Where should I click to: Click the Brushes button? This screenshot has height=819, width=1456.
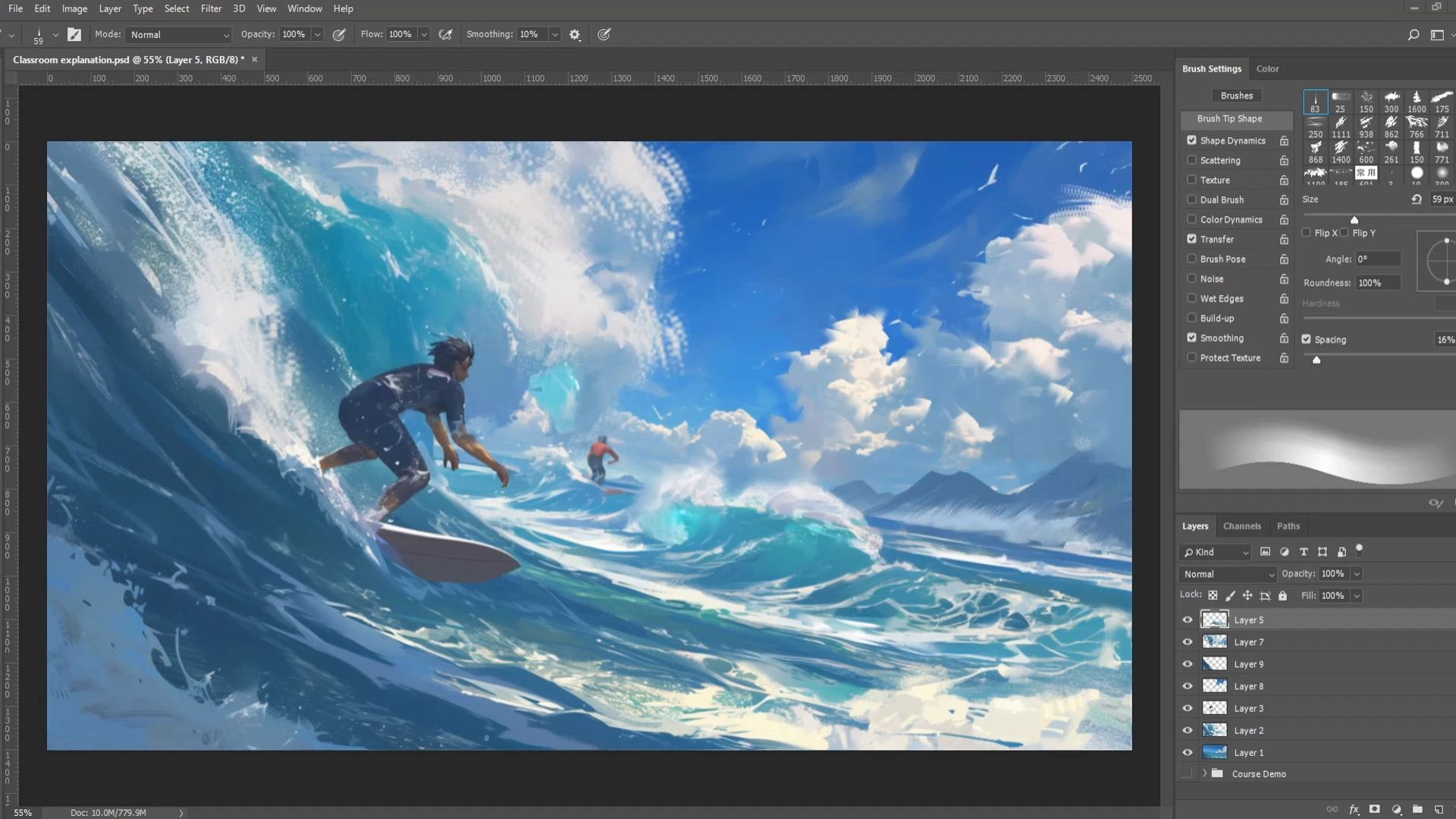coord(1237,96)
